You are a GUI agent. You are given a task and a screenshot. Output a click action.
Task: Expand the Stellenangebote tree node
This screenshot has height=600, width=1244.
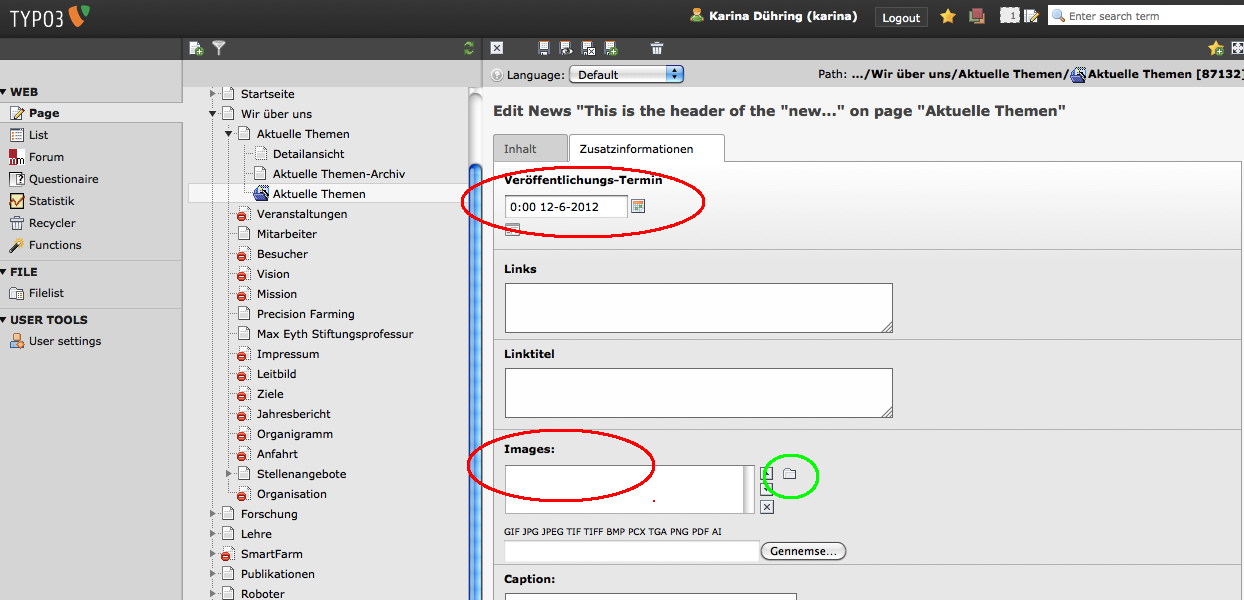coord(229,474)
